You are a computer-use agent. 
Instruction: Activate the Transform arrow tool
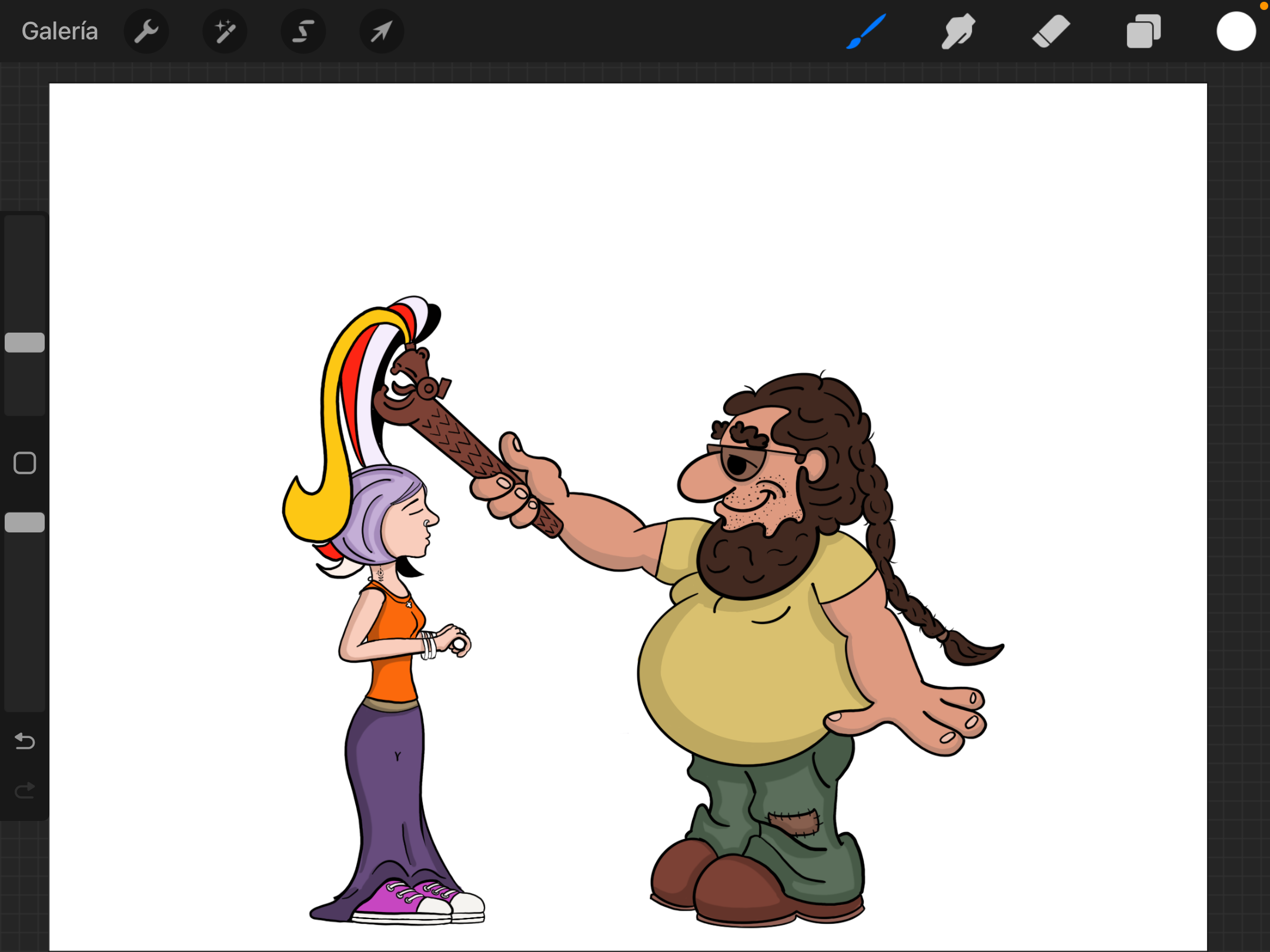click(381, 31)
